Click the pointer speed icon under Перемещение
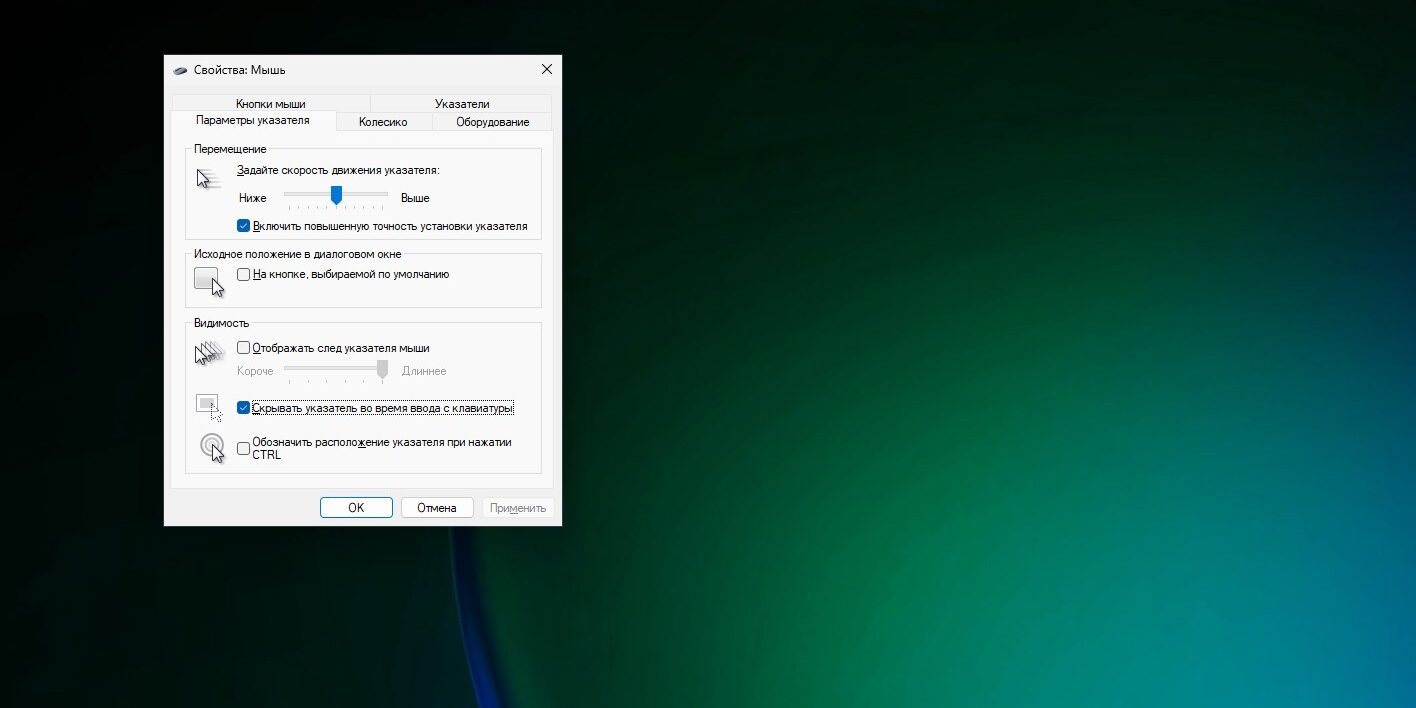The width and height of the screenshot is (1416, 708). pyautogui.click(x=207, y=179)
